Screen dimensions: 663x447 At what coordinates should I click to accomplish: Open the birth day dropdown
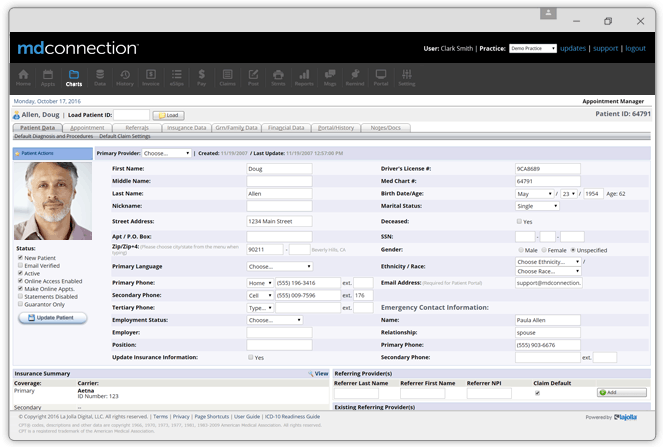point(569,194)
